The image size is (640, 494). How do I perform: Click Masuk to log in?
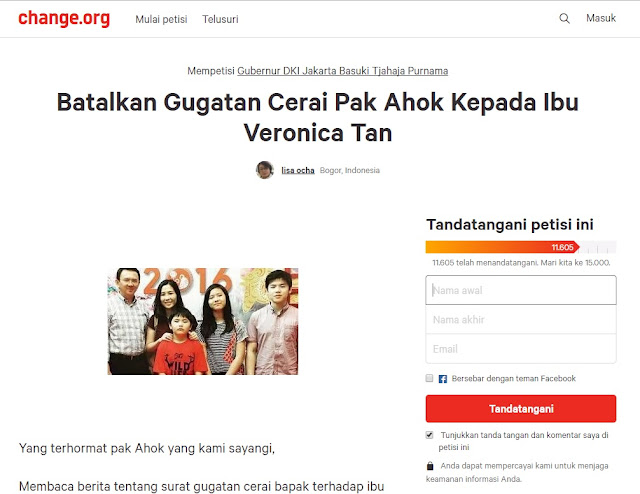point(601,18)
